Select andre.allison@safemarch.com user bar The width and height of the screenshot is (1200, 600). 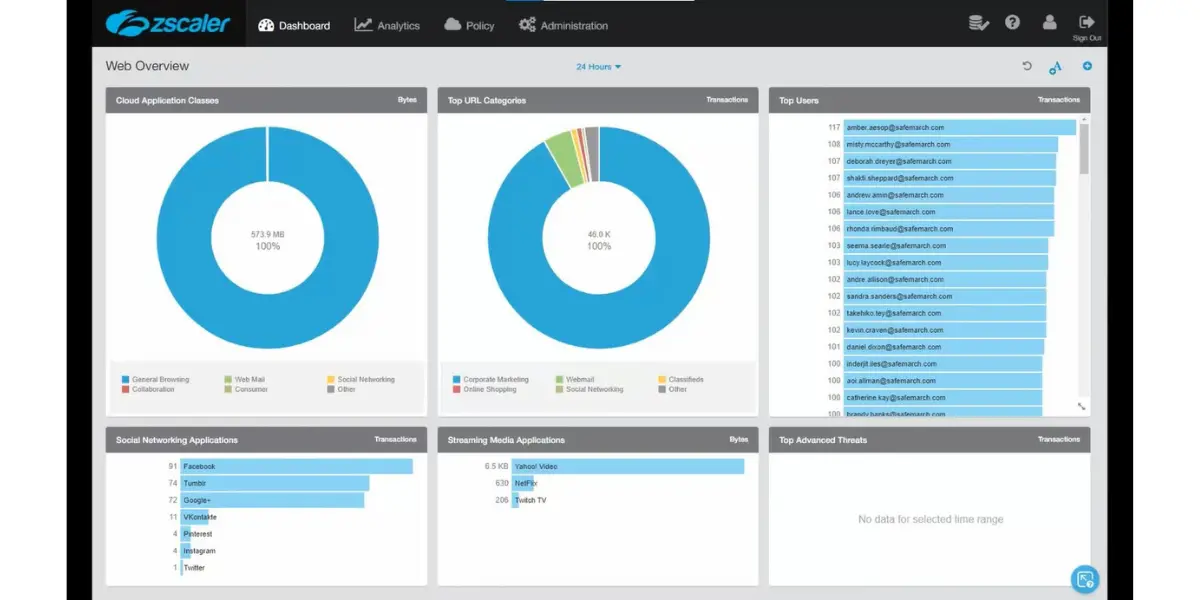coord(946,279)
